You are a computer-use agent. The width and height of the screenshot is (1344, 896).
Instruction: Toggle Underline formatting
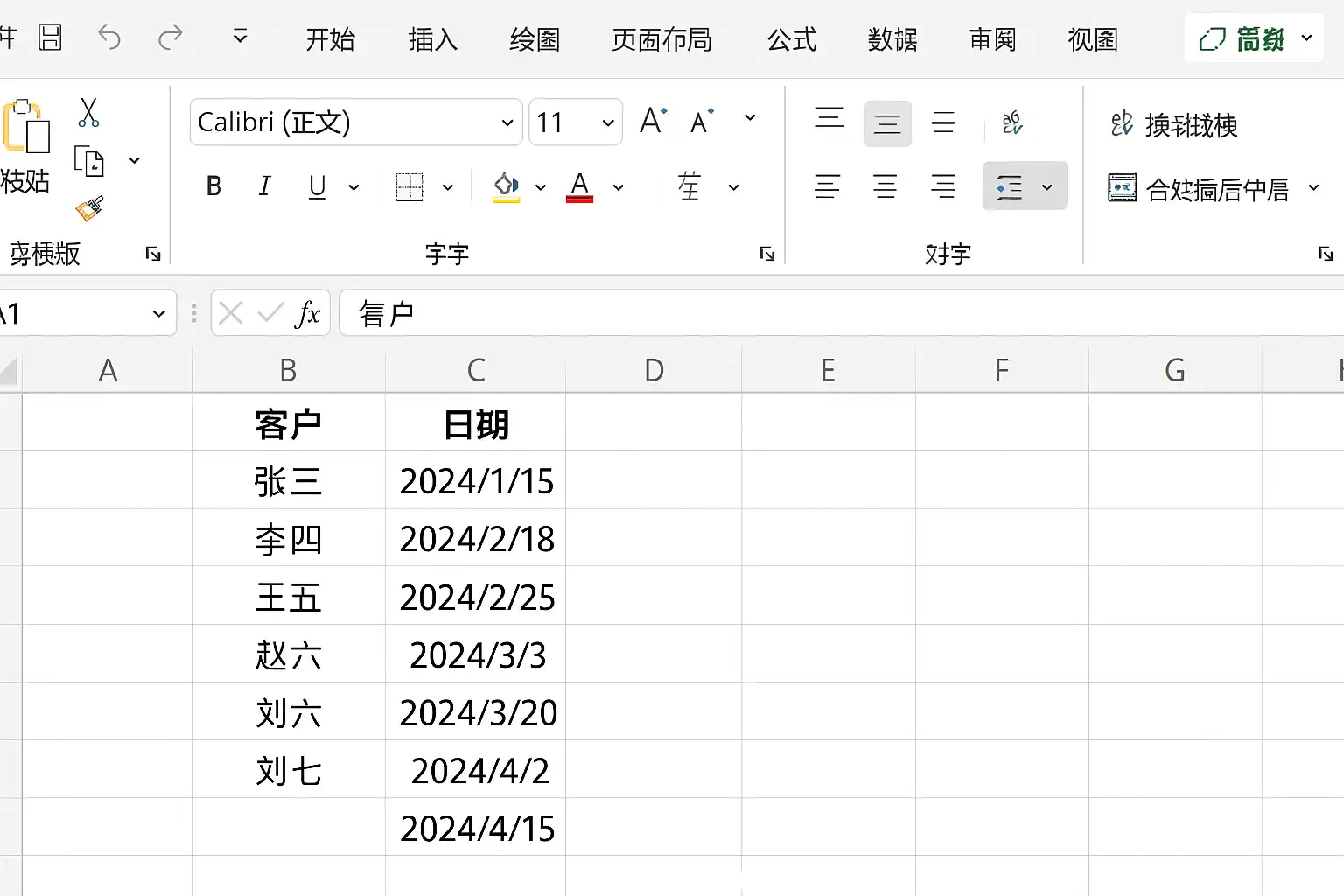(x=318, y=186)
